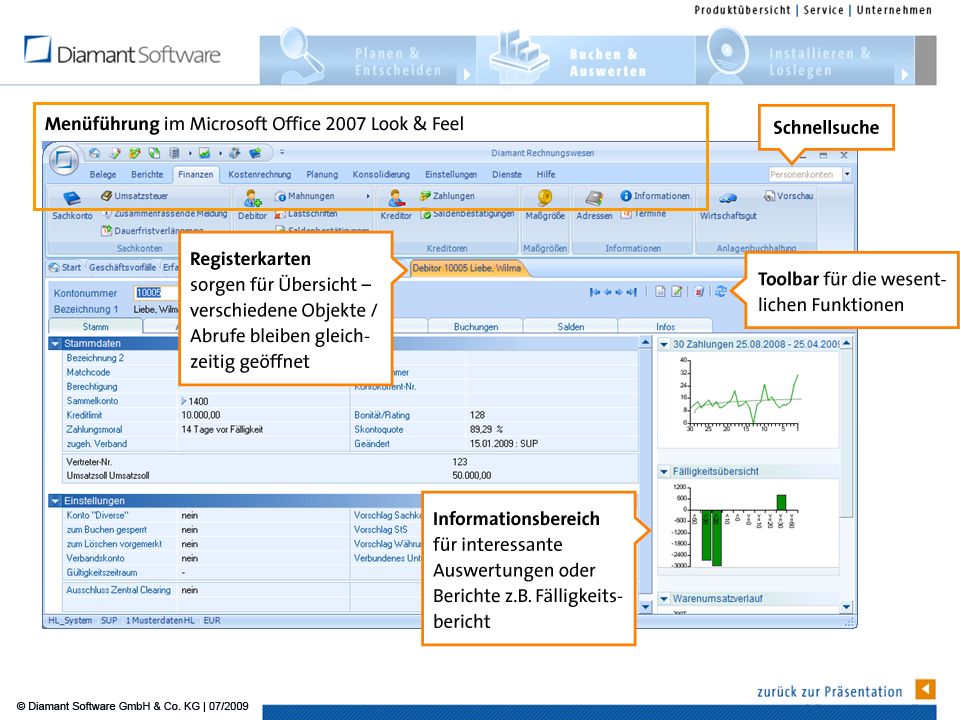Image resolution: width=960 pixels, height=720 pixels.
Task: Switch to the Start document tab
Action: (x=66, y=268)
